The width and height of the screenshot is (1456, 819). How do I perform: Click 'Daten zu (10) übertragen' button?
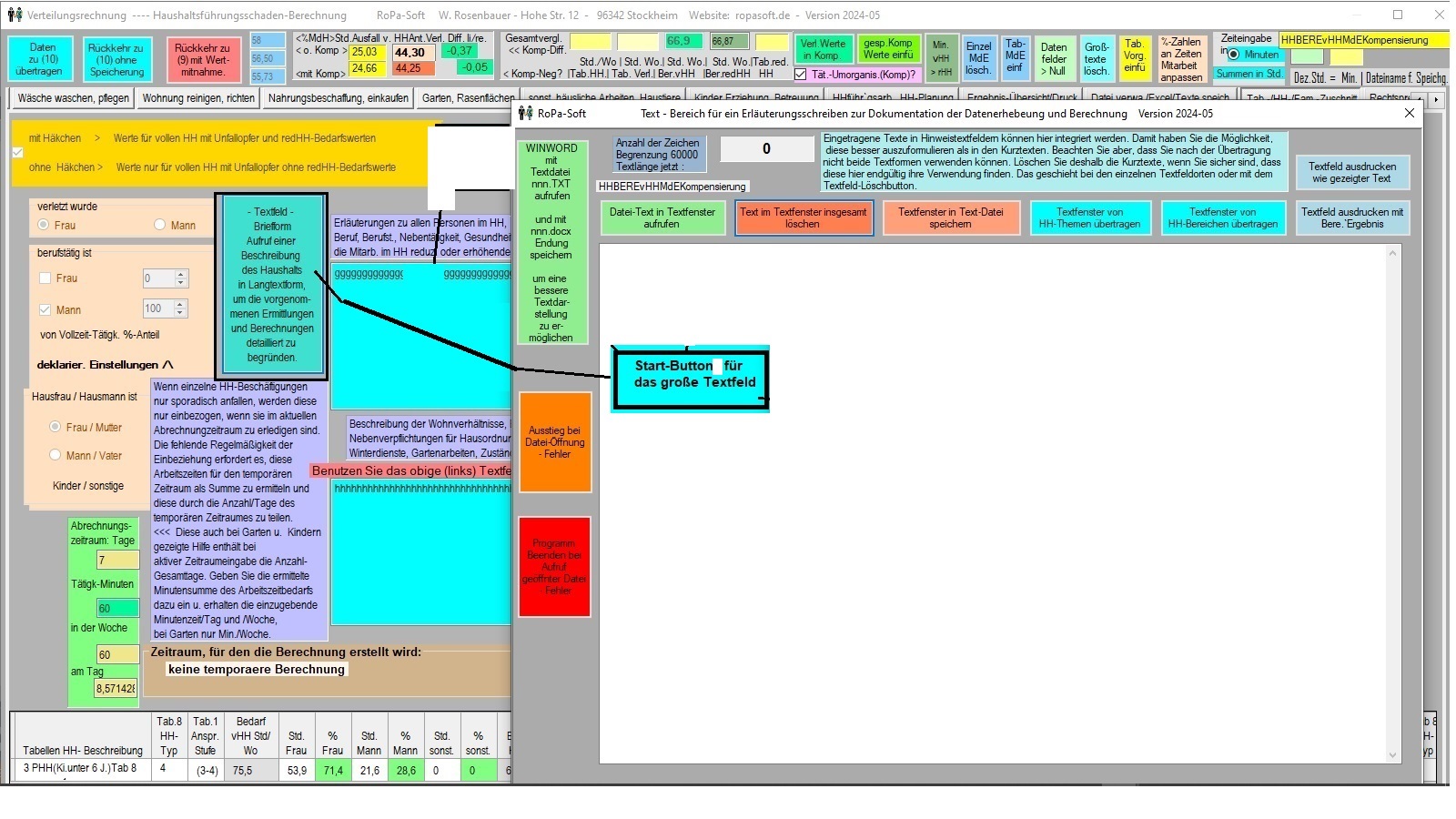38,60
